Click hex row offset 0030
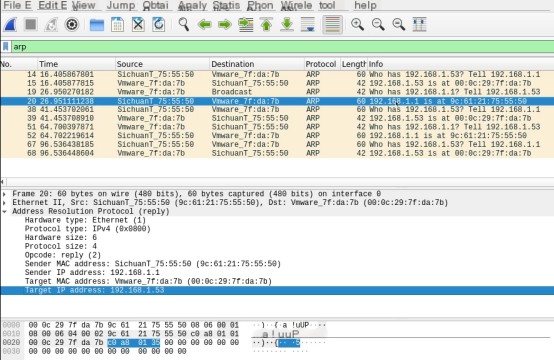The height and width of the screenshot is (360, 554). [x=11, y=351]
